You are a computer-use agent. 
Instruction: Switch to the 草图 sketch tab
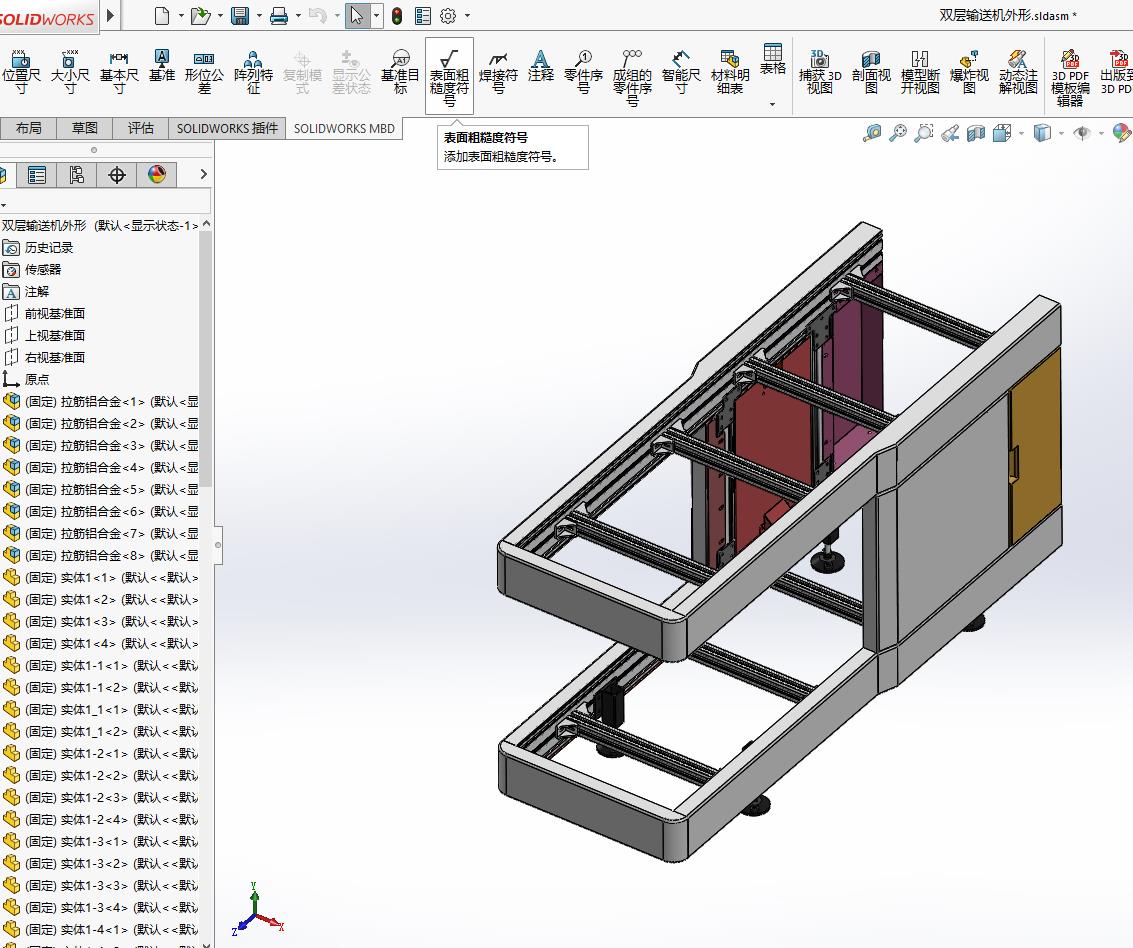pos(85,128)
